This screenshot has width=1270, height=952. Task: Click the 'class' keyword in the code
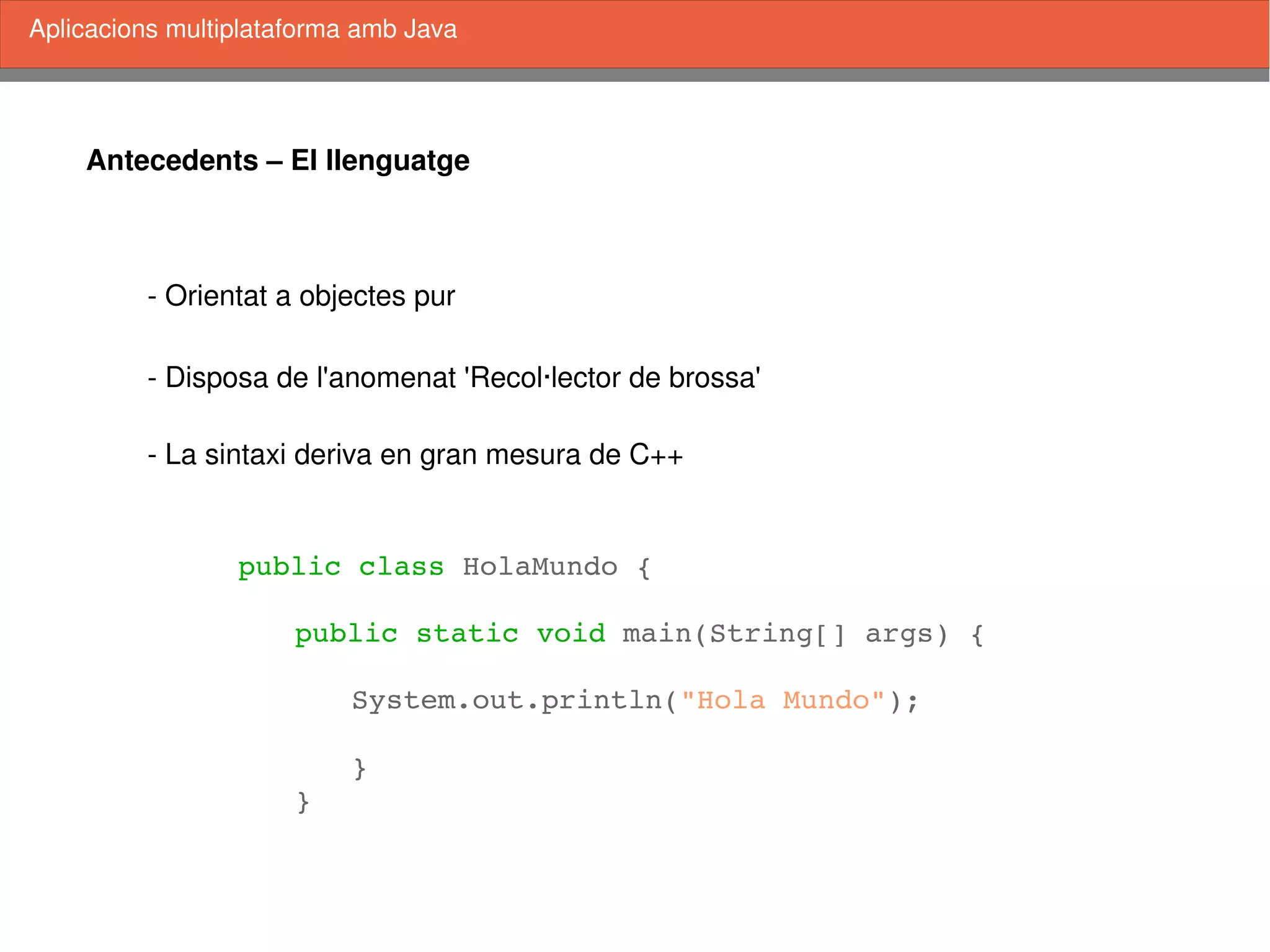pos(401,567)
